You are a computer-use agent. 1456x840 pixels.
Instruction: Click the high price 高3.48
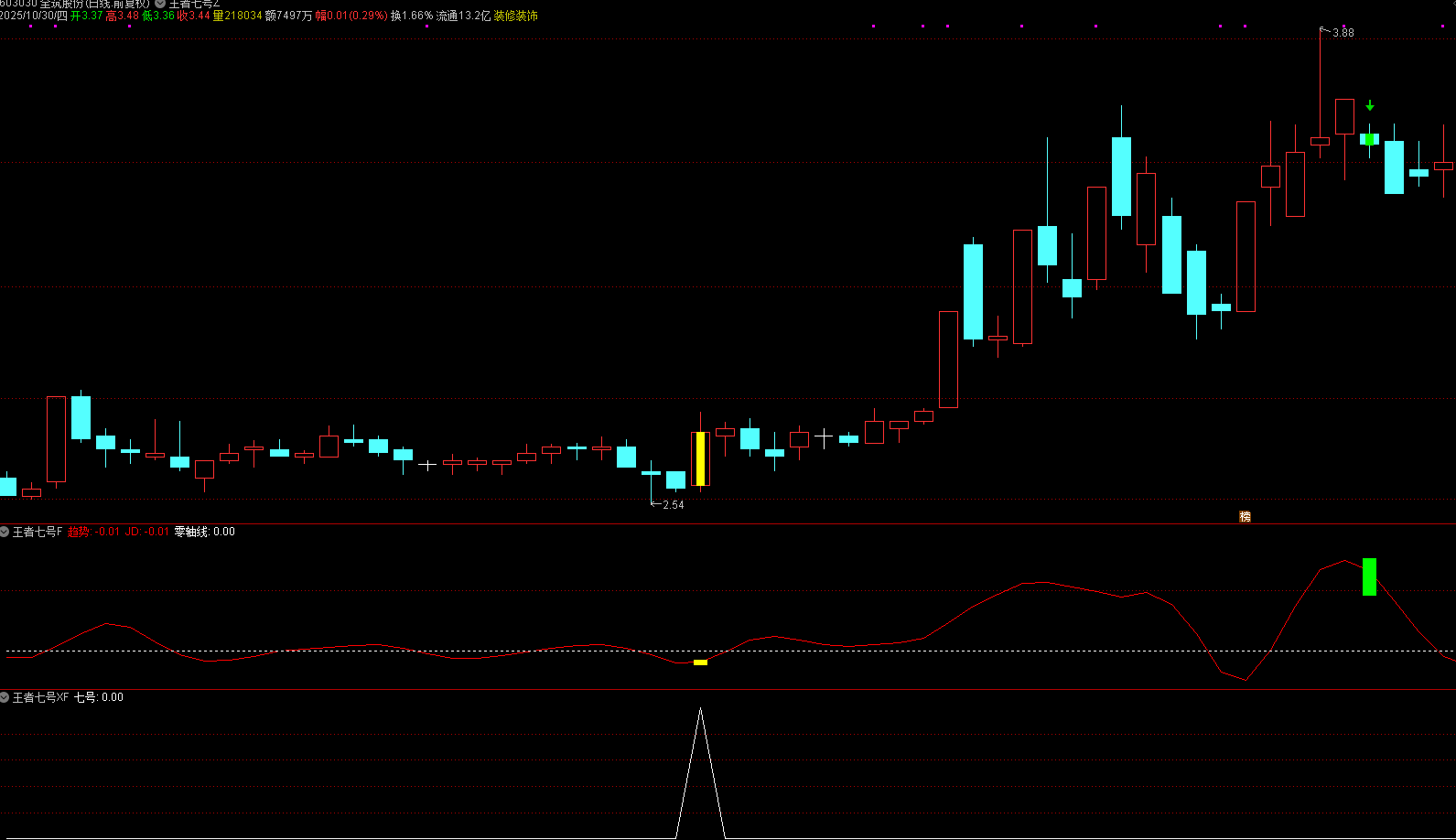point(122,16)
